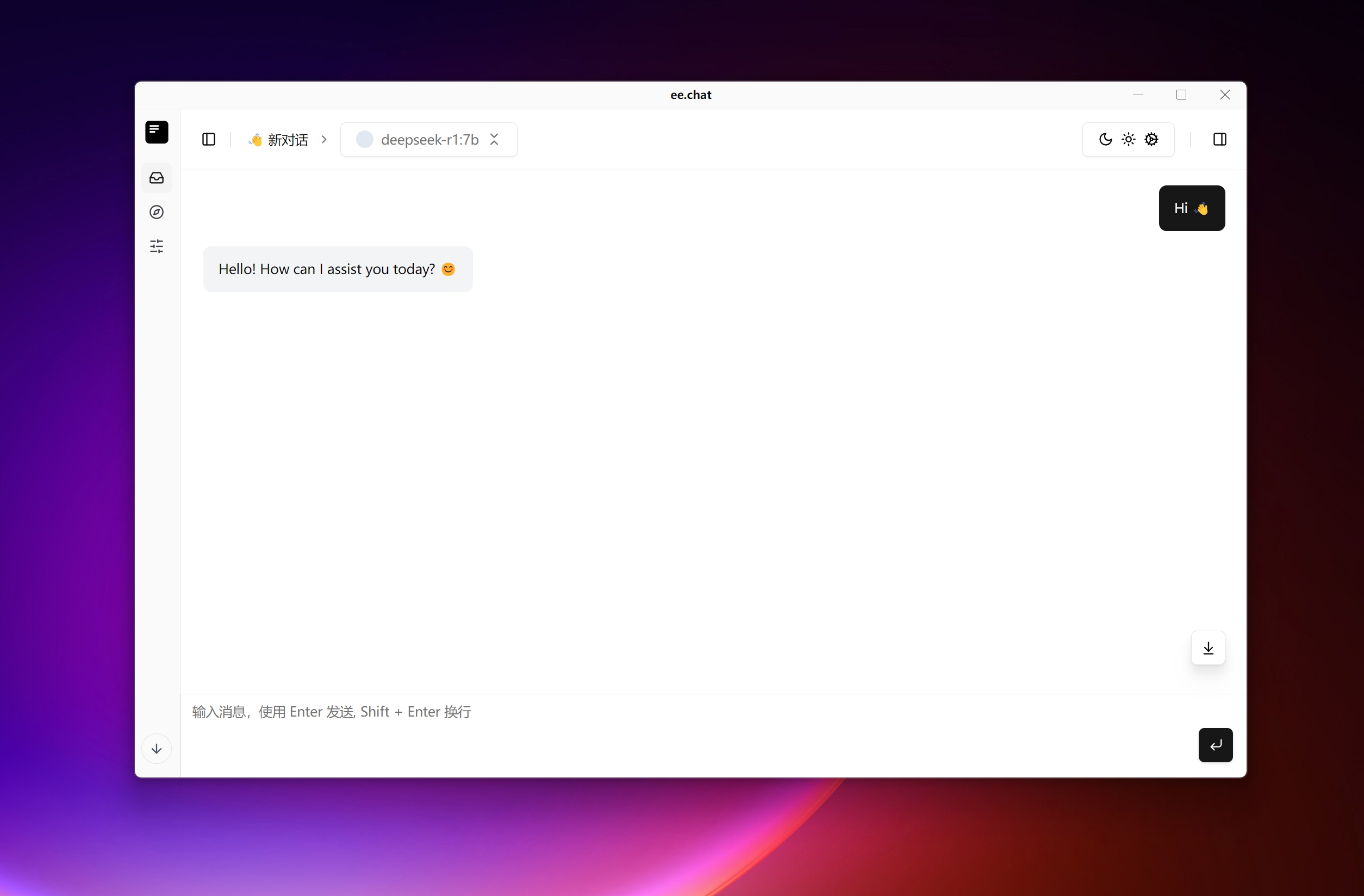This screenshot has width=1364, height=896.
Task: Click the down-arrow circle button in sidebar
Action: point(157,749)
